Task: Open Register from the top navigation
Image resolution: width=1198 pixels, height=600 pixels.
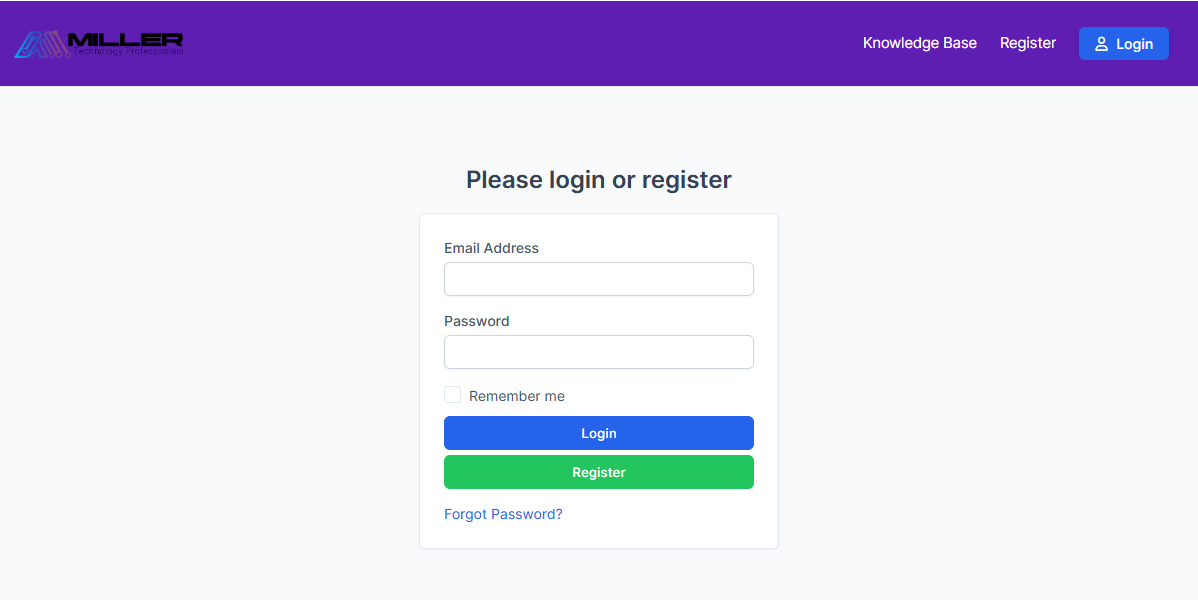Action: pos(1028,43)
